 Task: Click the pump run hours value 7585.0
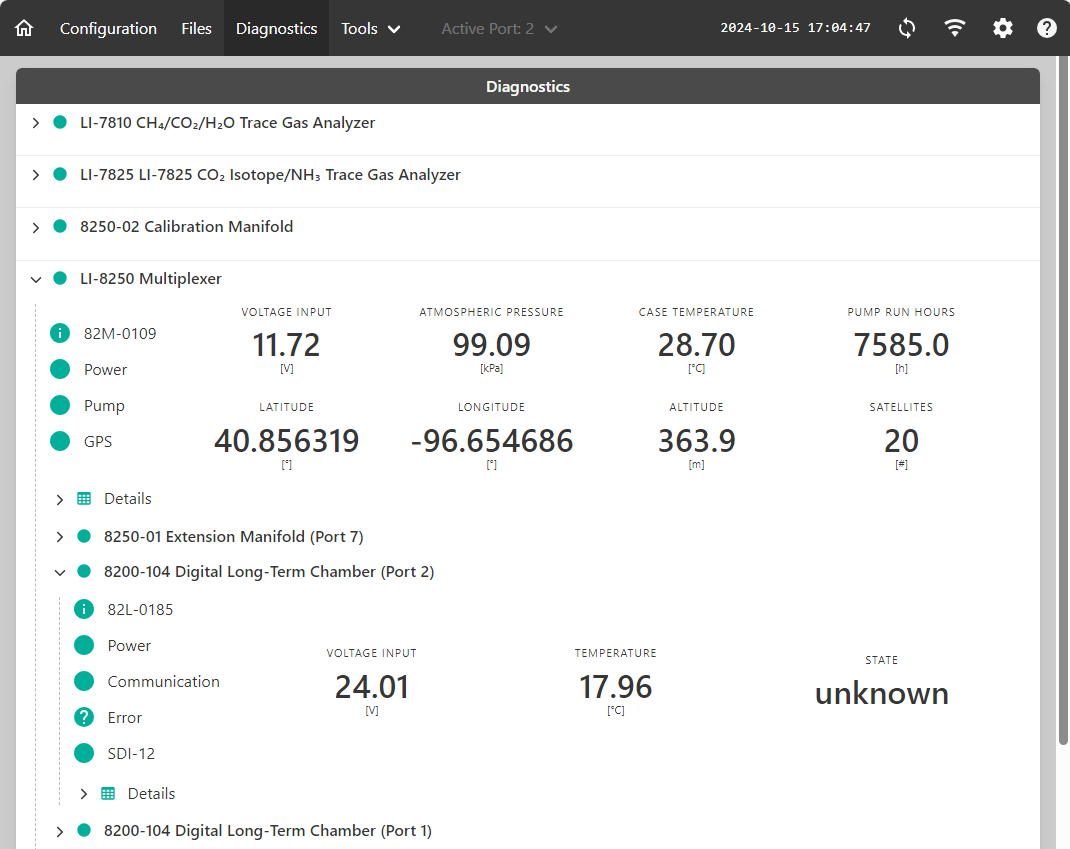pos(901,345)
